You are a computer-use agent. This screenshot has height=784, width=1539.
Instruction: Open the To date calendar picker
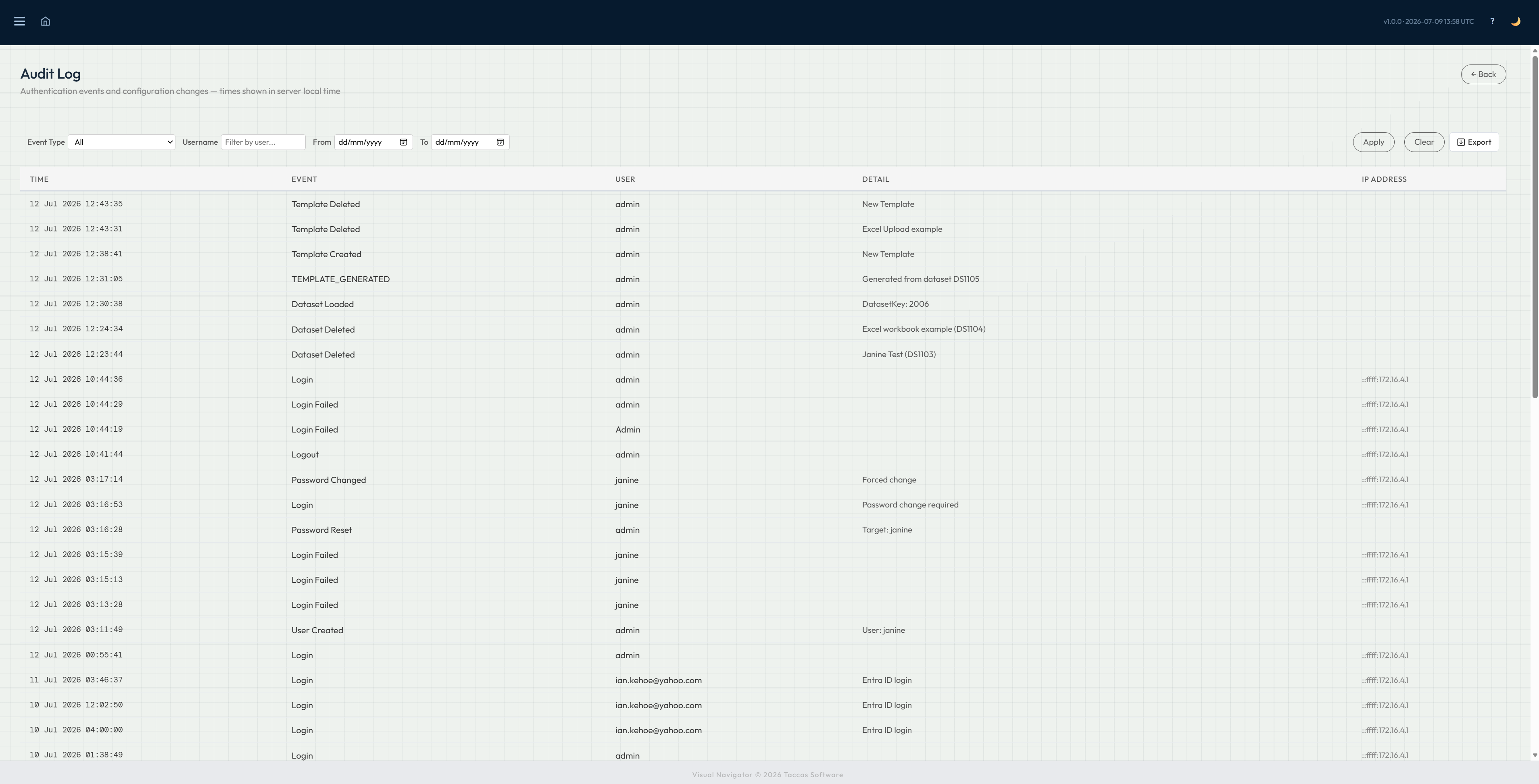500,142
